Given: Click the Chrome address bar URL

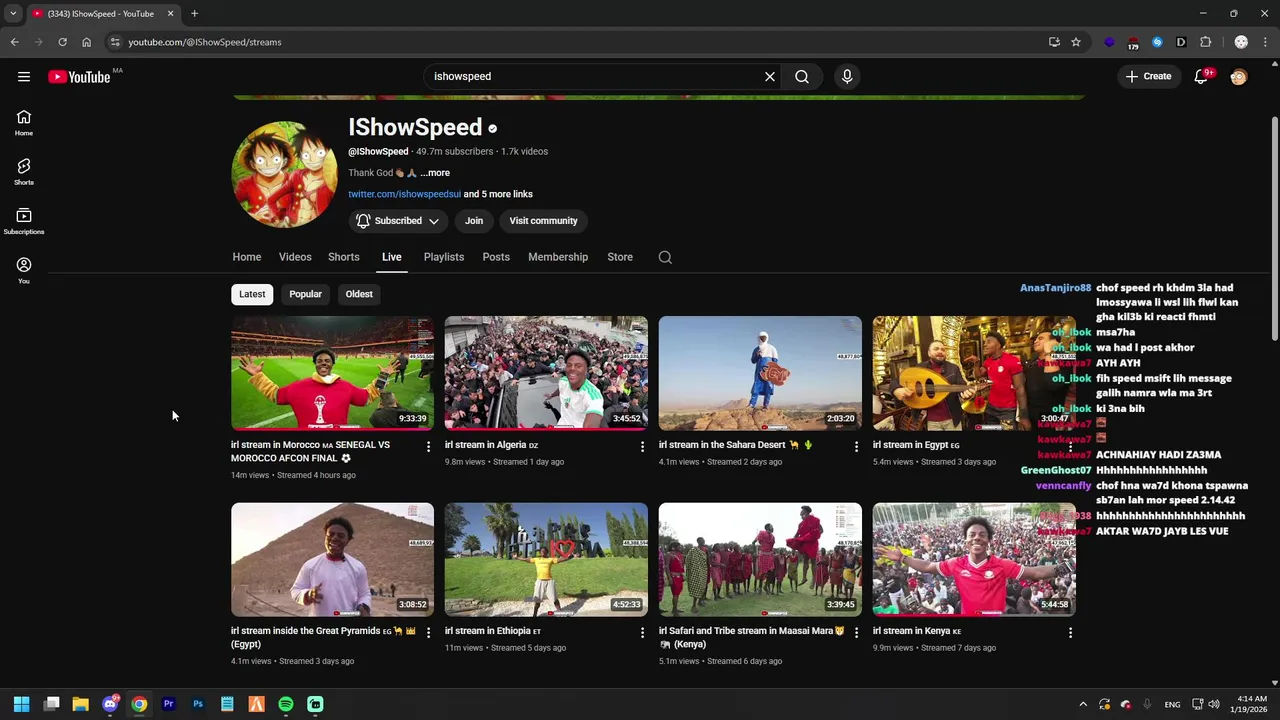Looking at the screenshot, I should 205,42.
